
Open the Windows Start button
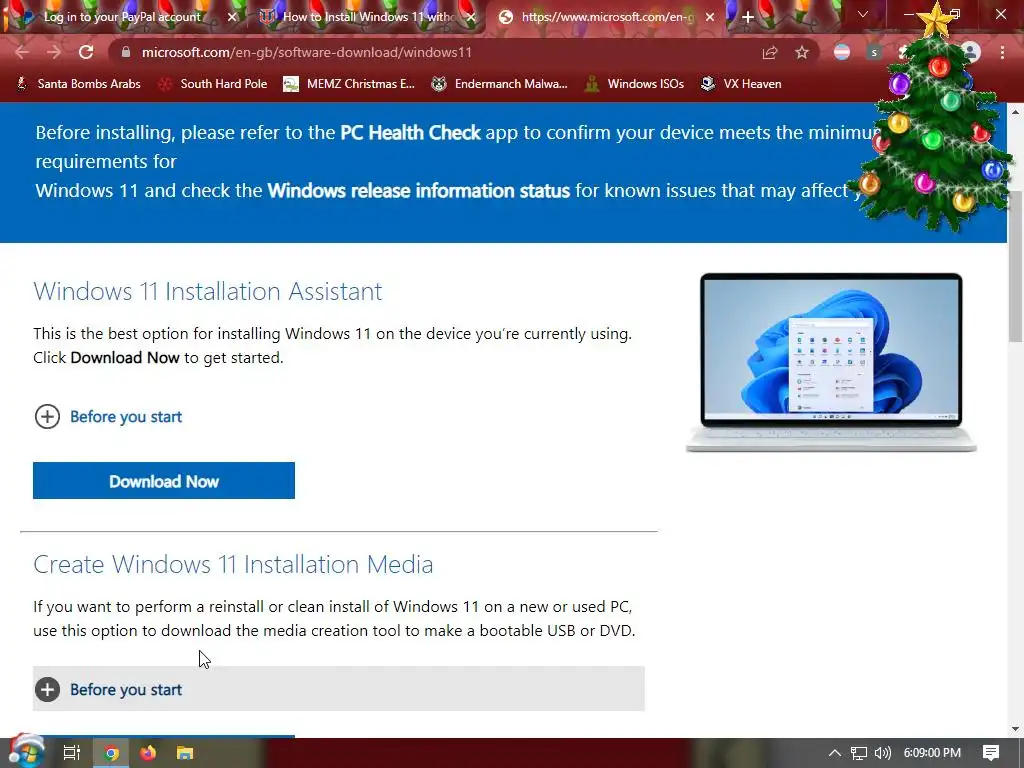coord(25,752)
